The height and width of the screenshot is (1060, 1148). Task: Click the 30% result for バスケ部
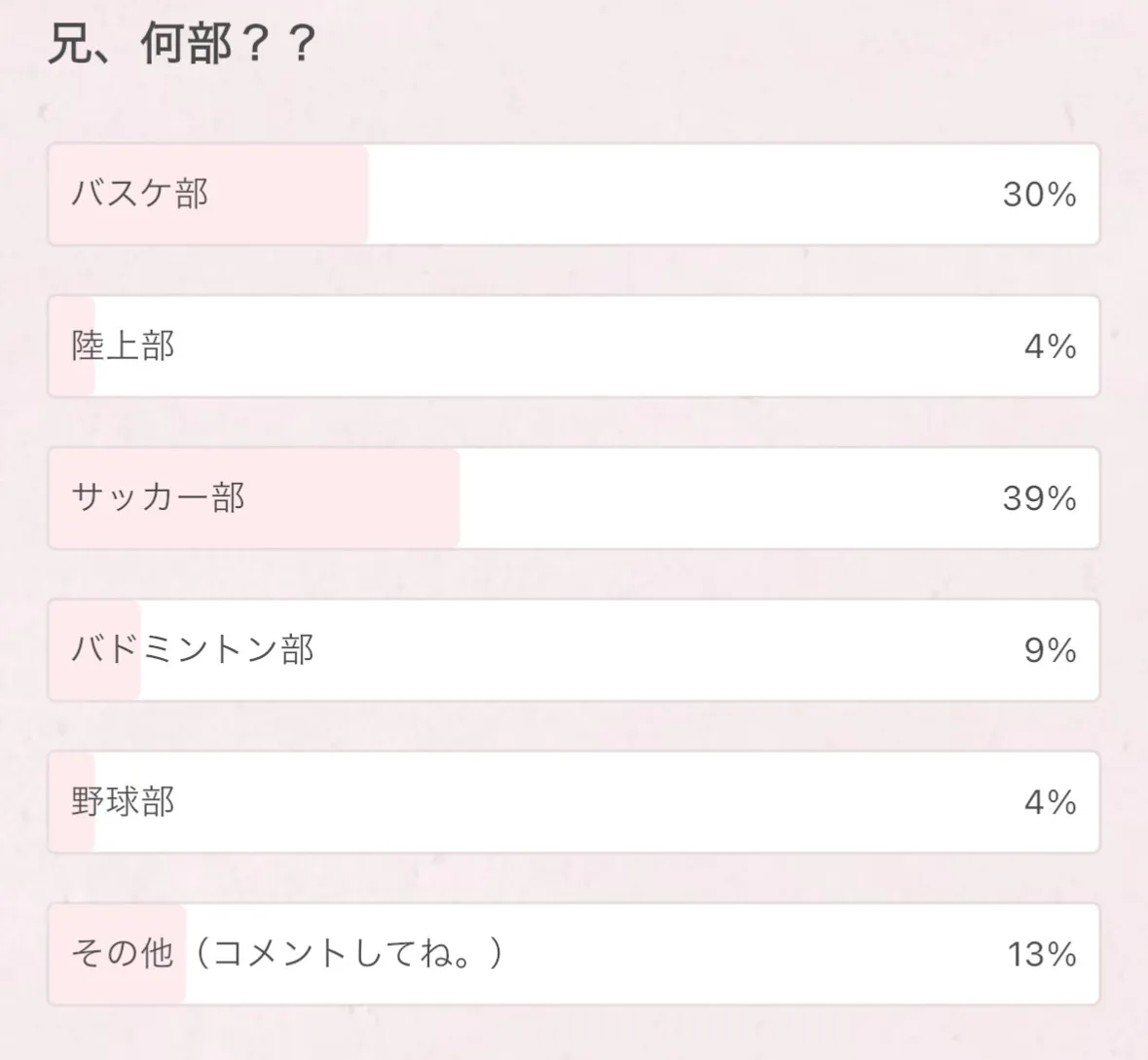click(x=1039, y=195)
